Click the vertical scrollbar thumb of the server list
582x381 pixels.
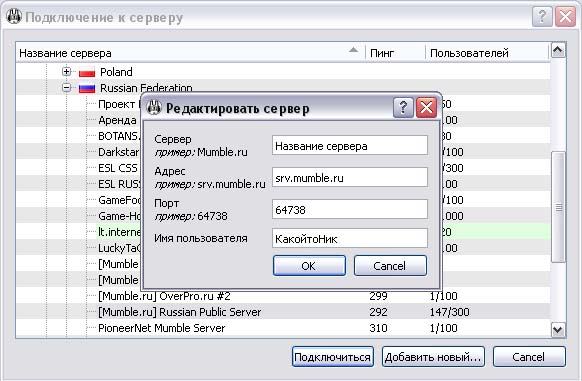click(558, 207)
